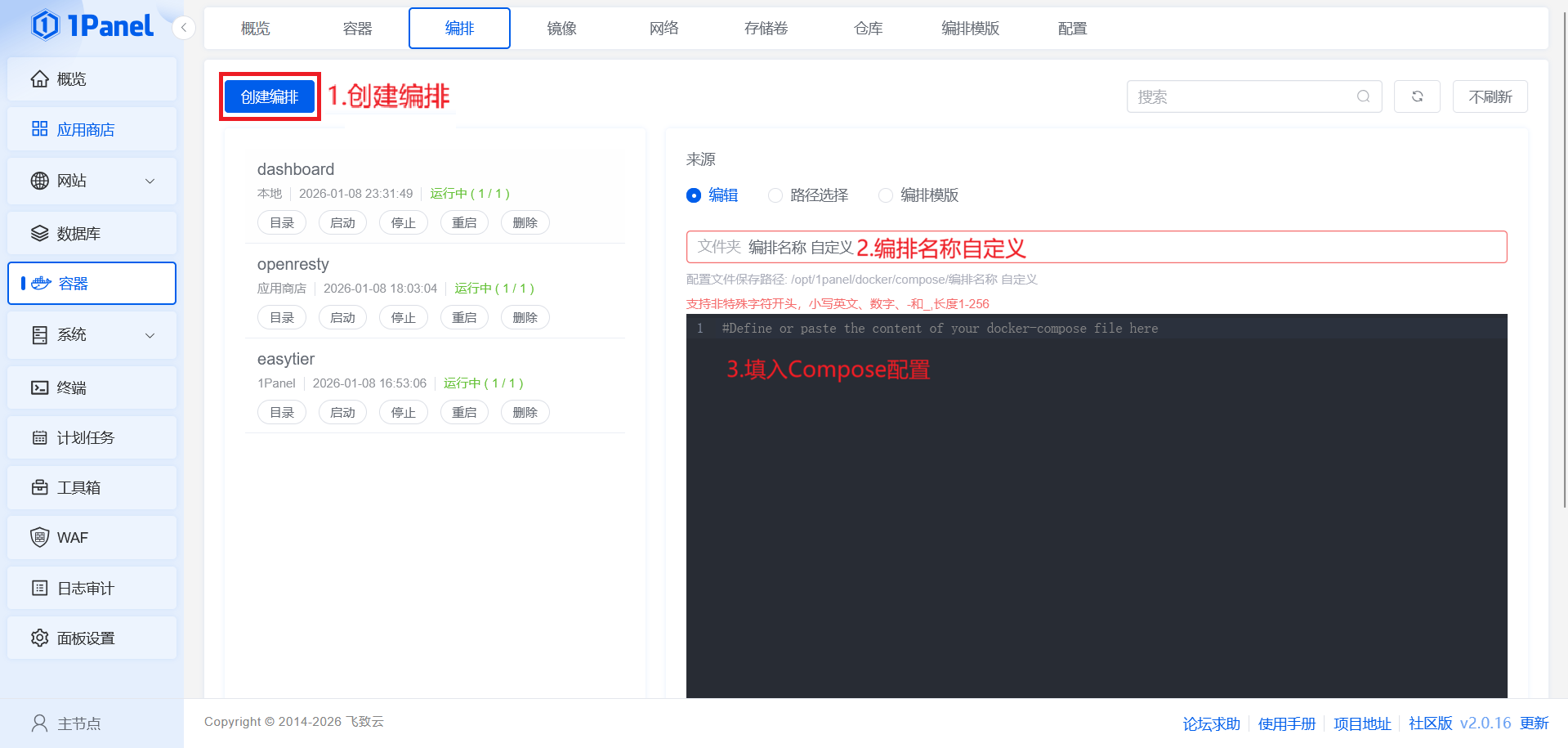Select the 编辑 source radio button

tap(694, 195)
